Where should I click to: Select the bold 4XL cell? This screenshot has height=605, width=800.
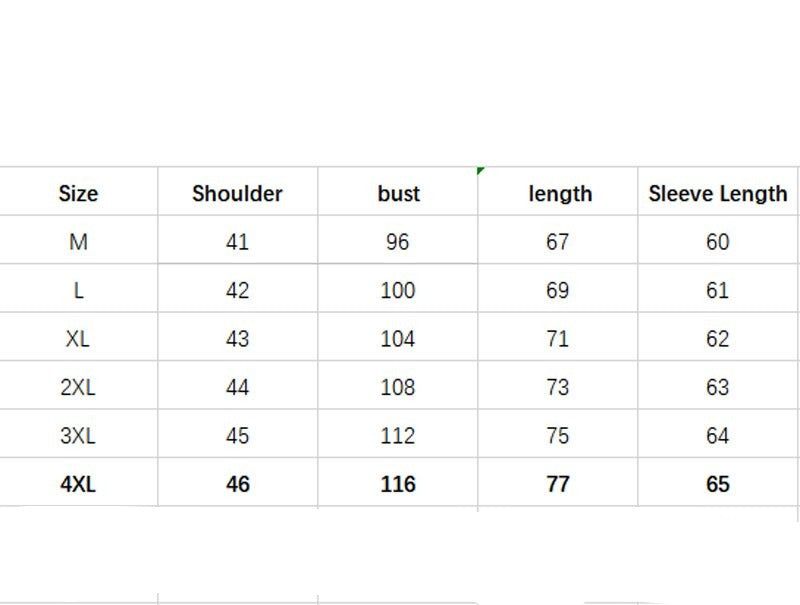pyautogui.click(x=78, y=484)
